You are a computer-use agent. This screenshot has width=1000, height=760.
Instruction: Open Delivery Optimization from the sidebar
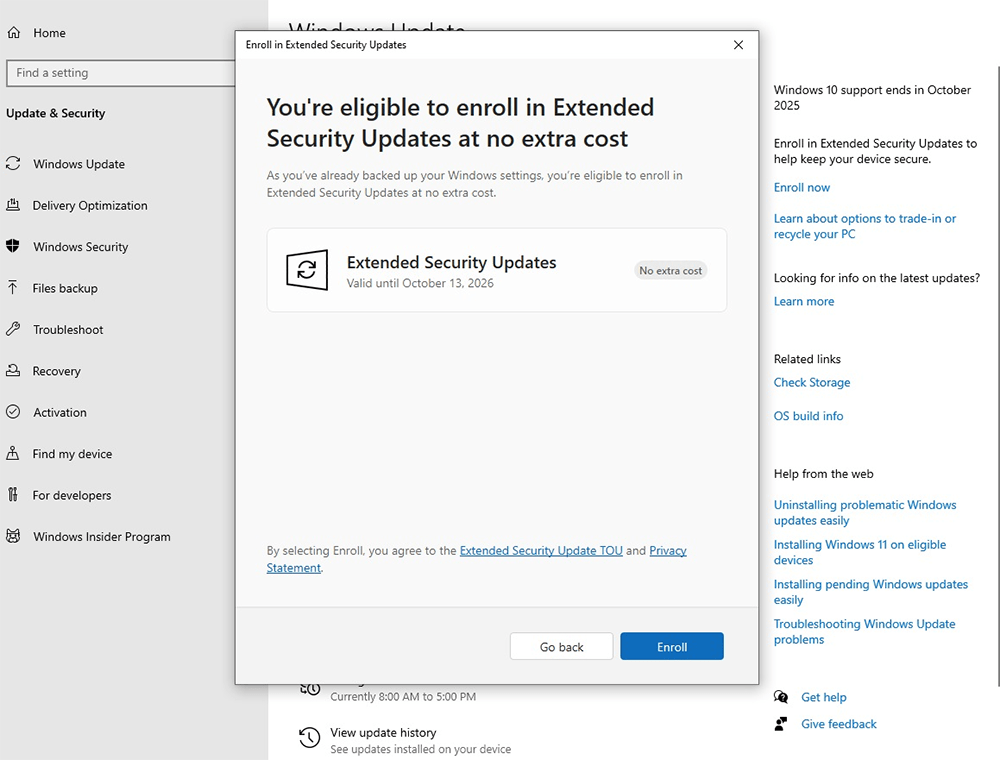coord(15,205)
